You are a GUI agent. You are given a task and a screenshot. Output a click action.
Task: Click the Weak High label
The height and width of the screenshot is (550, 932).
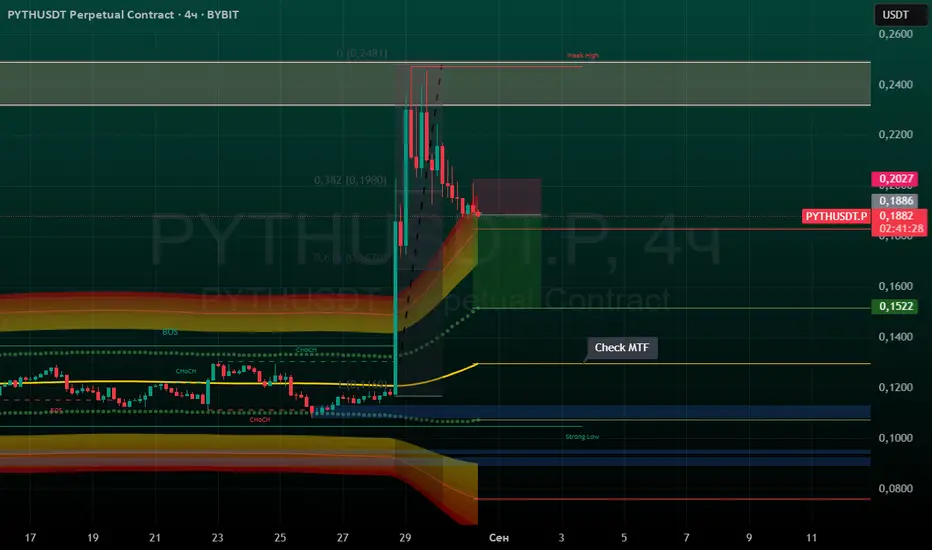582,55
